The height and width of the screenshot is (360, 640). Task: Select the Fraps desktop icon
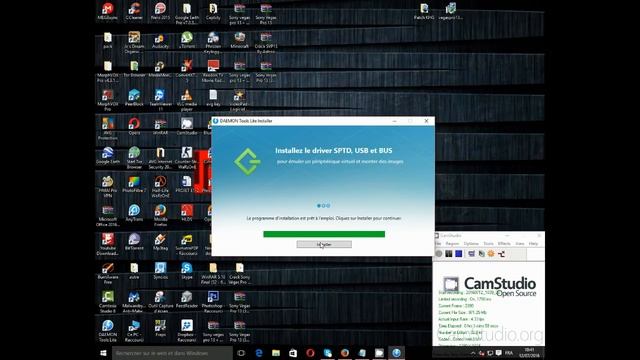tap(160, 329)
